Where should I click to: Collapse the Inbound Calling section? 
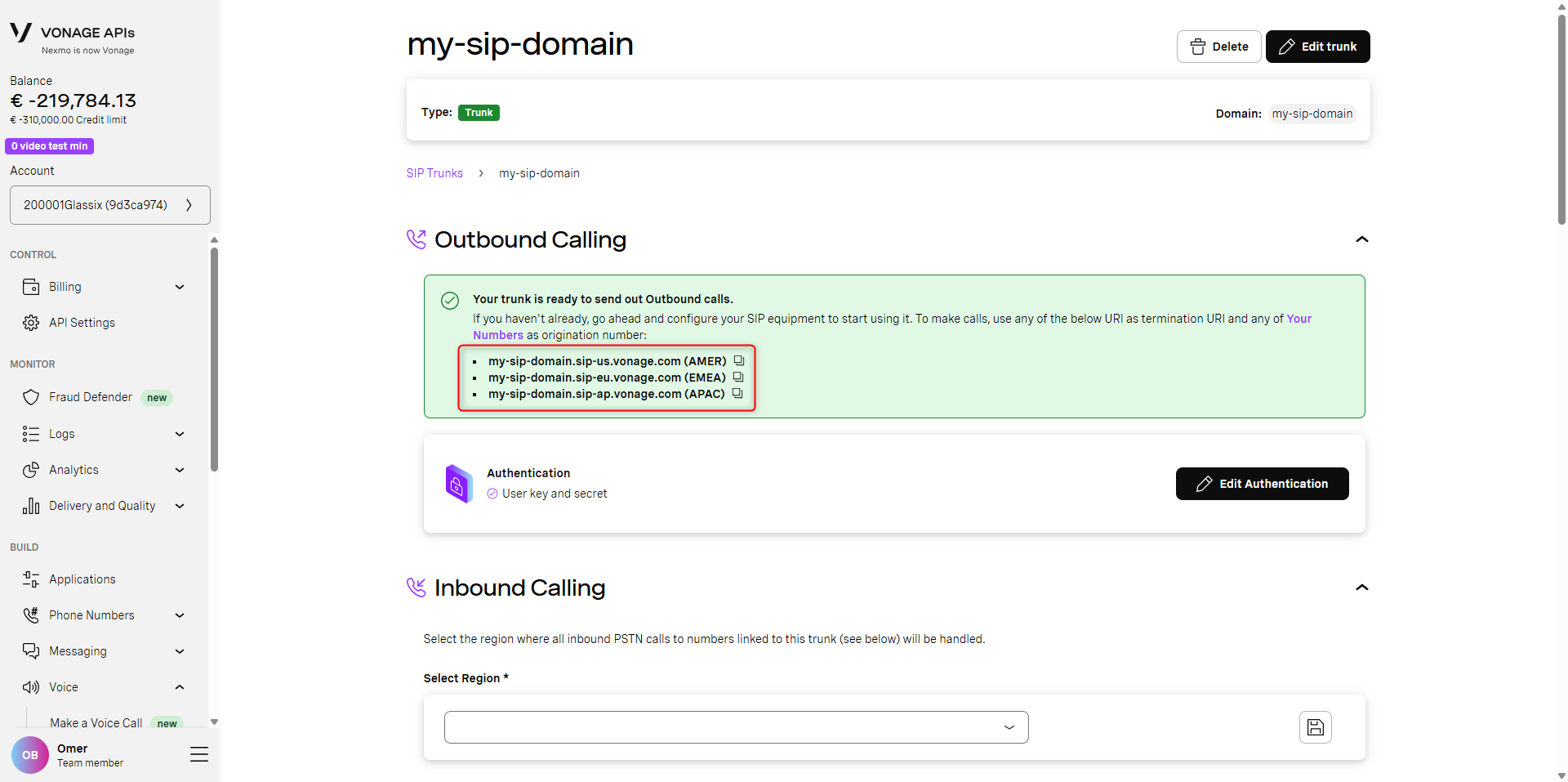(1361, 588)
